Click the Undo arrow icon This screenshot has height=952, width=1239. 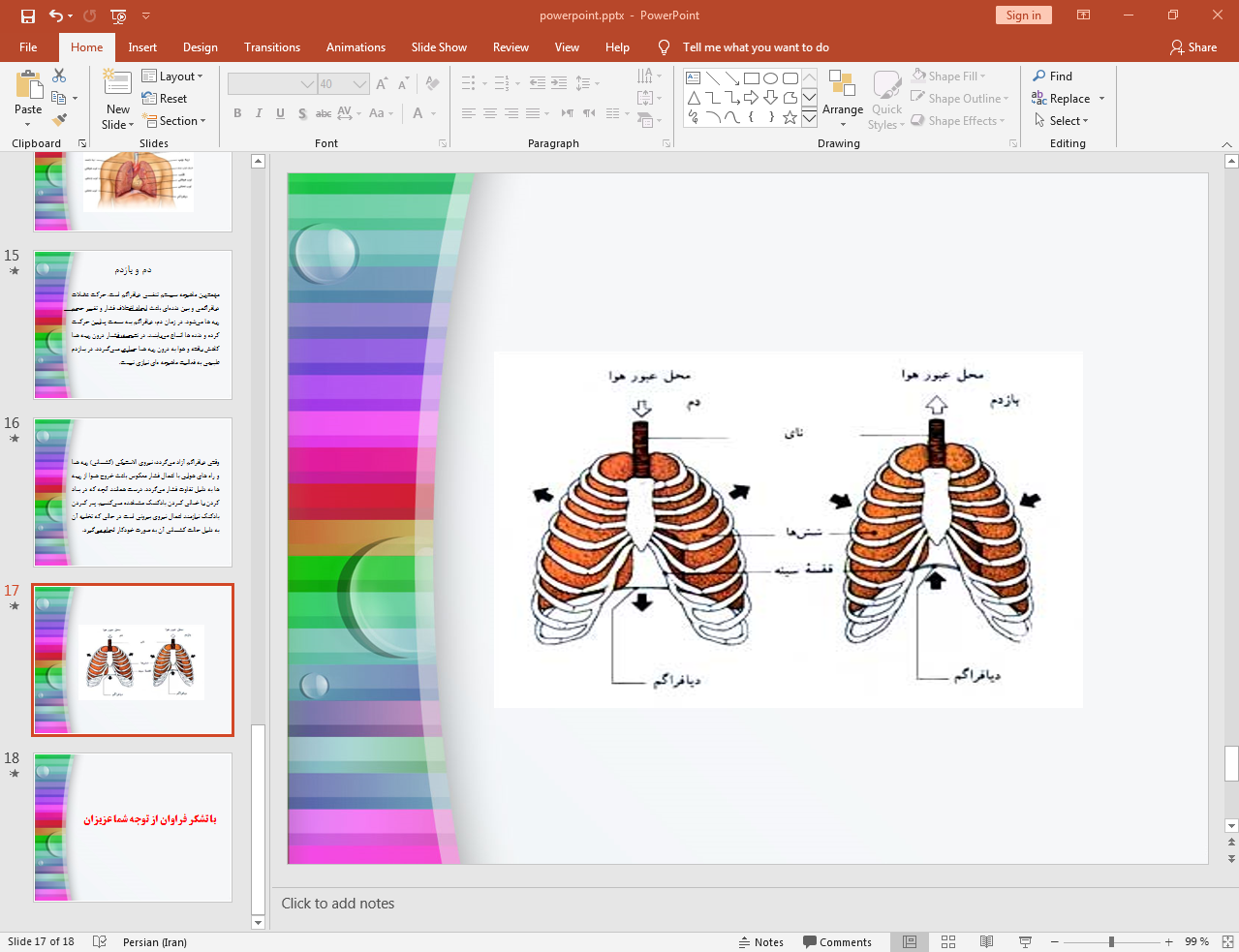click(56, 15)
